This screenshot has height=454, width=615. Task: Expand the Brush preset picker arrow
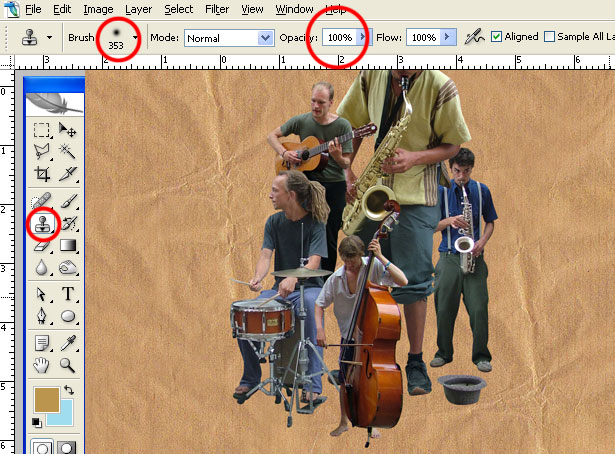(135, 38)
